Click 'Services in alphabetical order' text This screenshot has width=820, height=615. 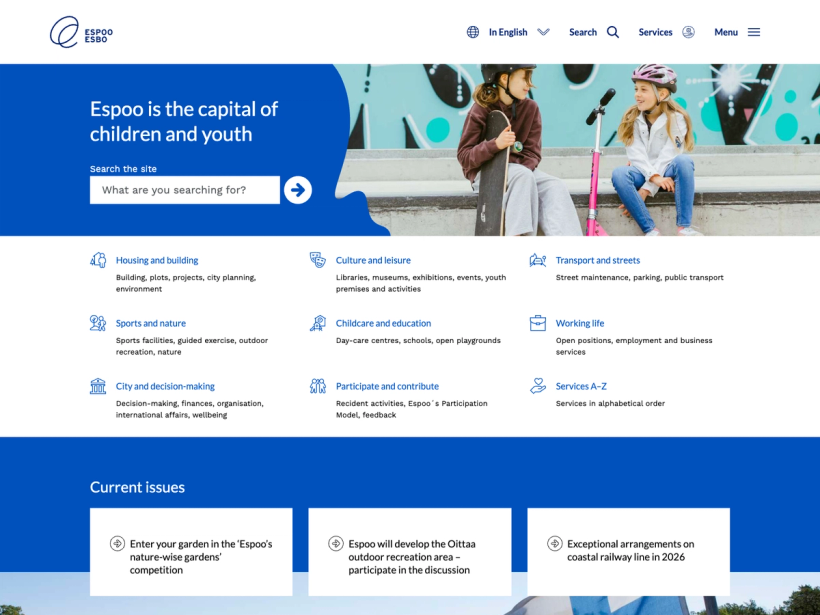[610, 403]
